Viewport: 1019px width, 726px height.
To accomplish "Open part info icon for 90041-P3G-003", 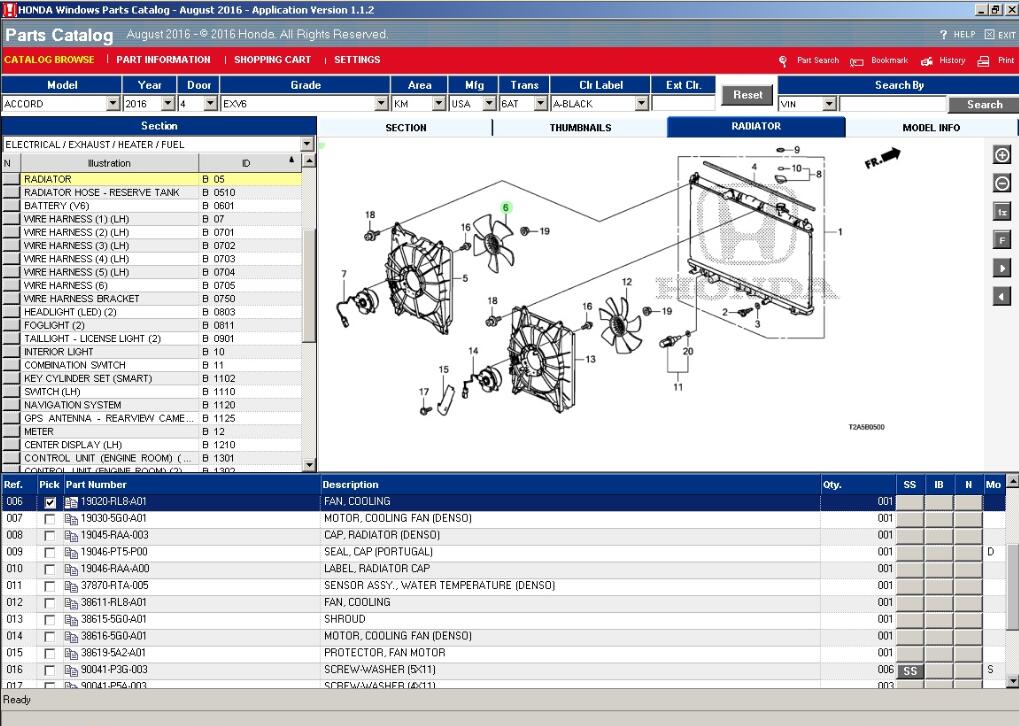I will tap(71, 671).
